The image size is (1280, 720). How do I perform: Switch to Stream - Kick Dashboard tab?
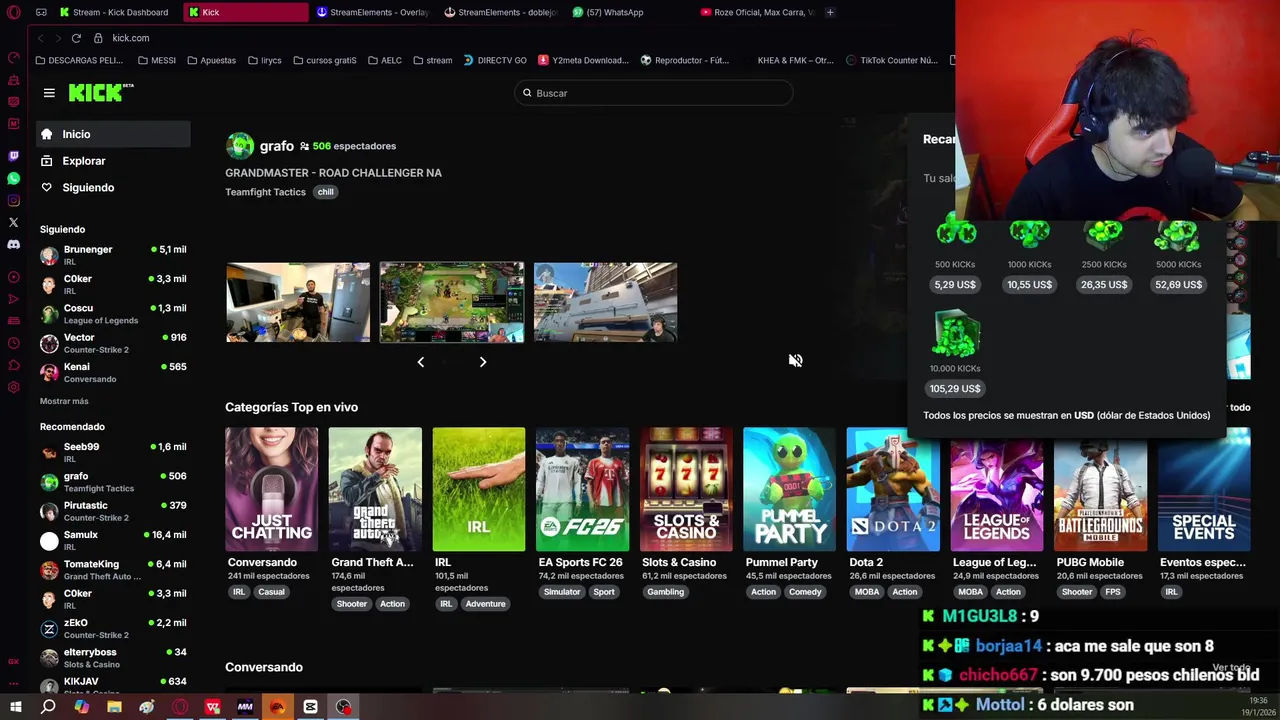pyautogui.click(x=115, y=12)
